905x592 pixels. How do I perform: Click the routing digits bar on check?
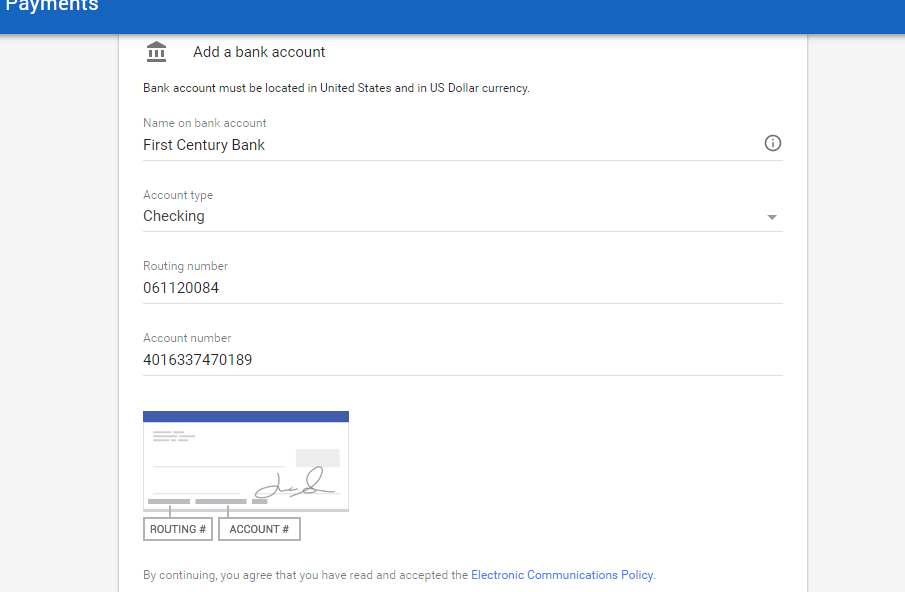169,501
